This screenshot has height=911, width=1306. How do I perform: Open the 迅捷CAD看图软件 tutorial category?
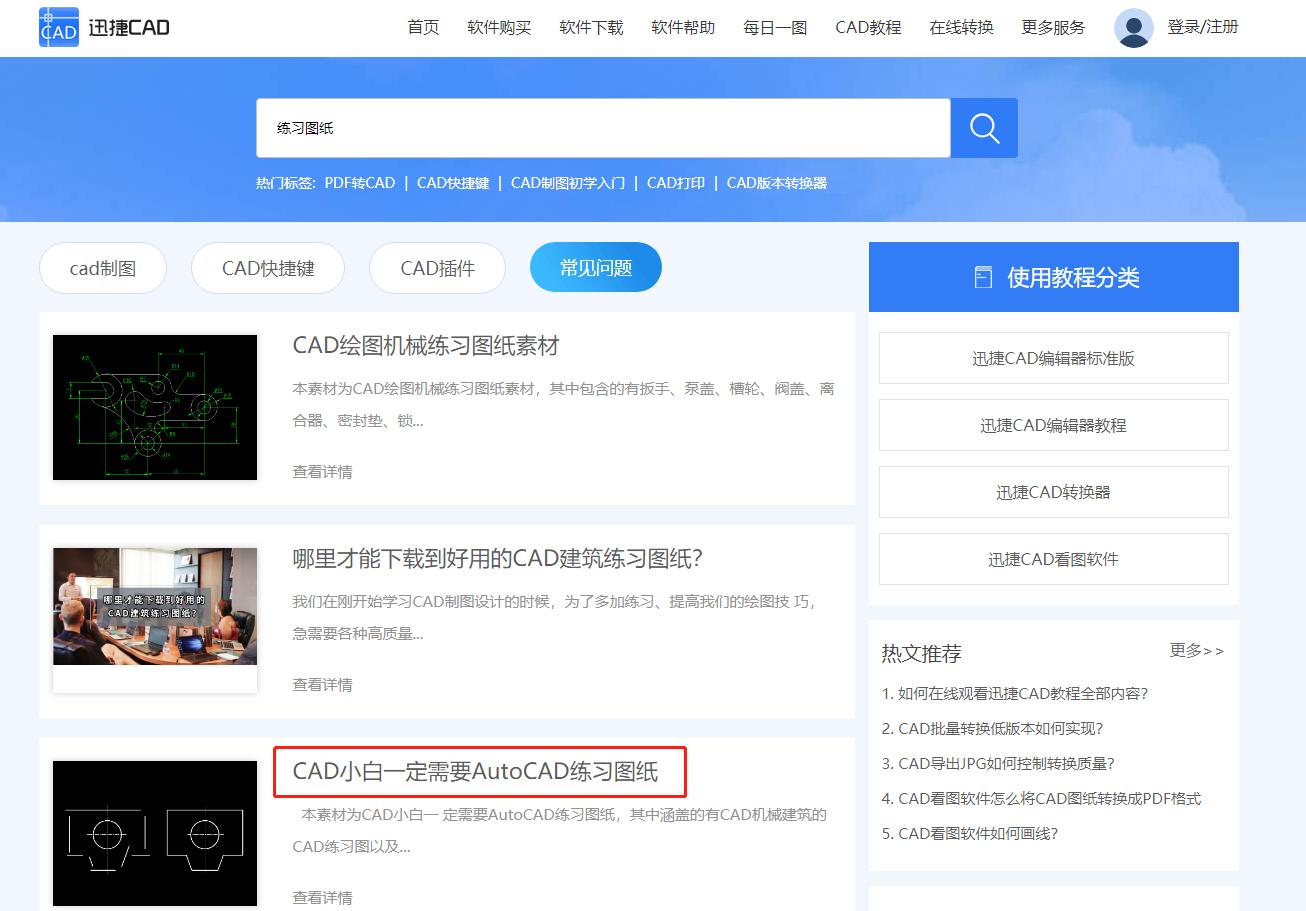pyautogui.click(x=1053, y=559)
